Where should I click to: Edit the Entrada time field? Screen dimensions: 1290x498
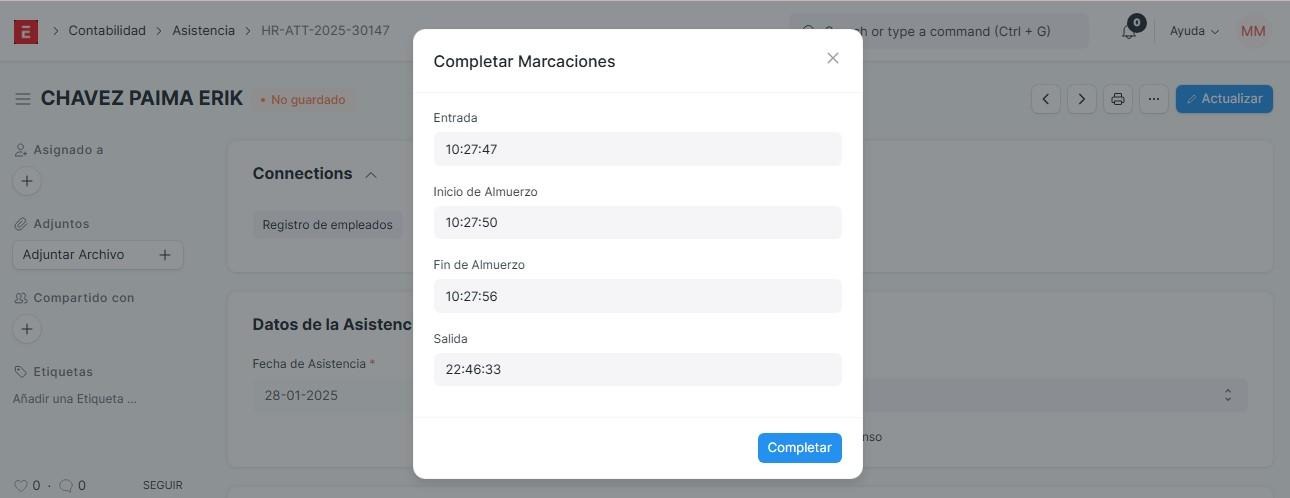[x=637, y=149]
